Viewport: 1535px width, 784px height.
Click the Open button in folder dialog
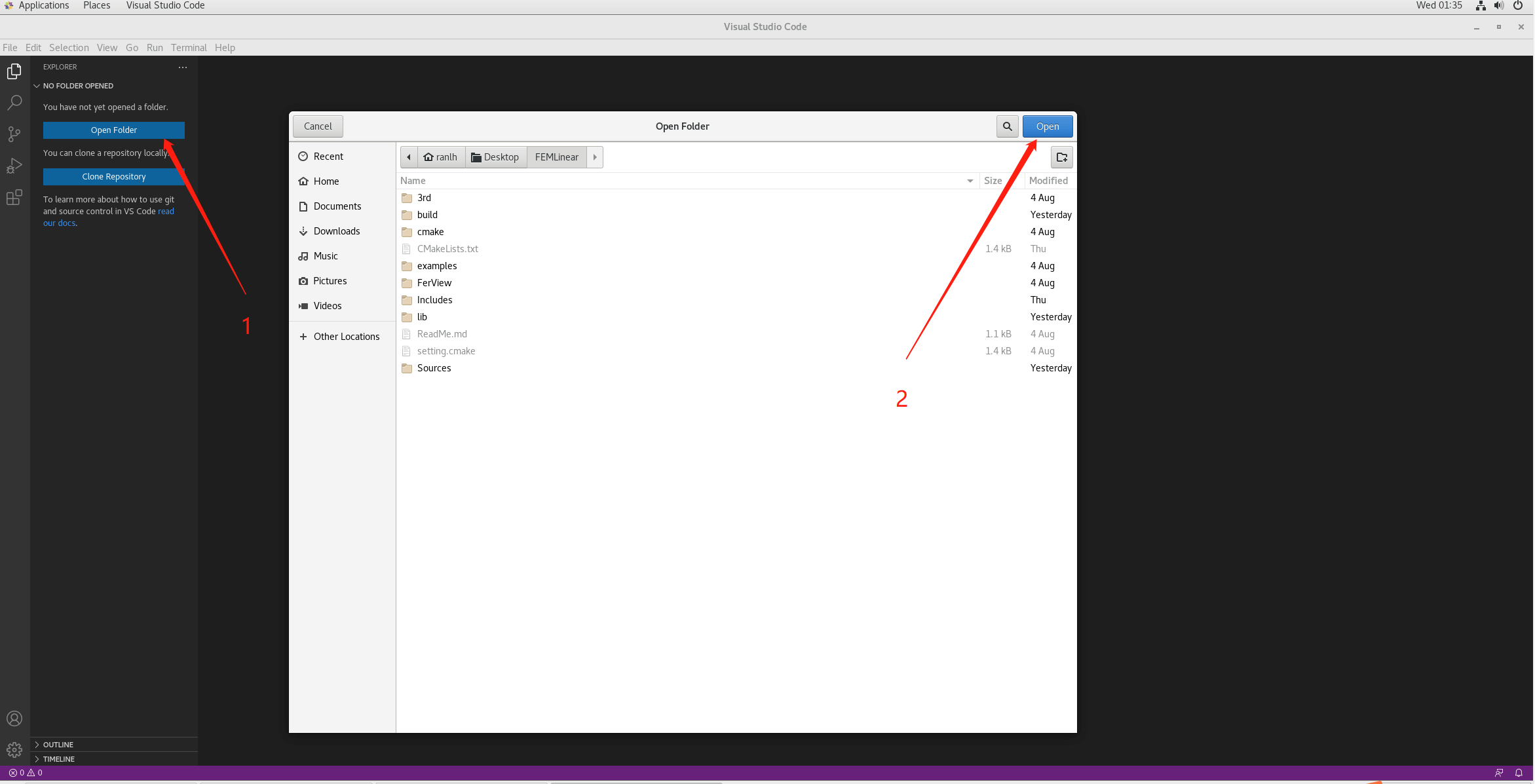pos(1047,126)
